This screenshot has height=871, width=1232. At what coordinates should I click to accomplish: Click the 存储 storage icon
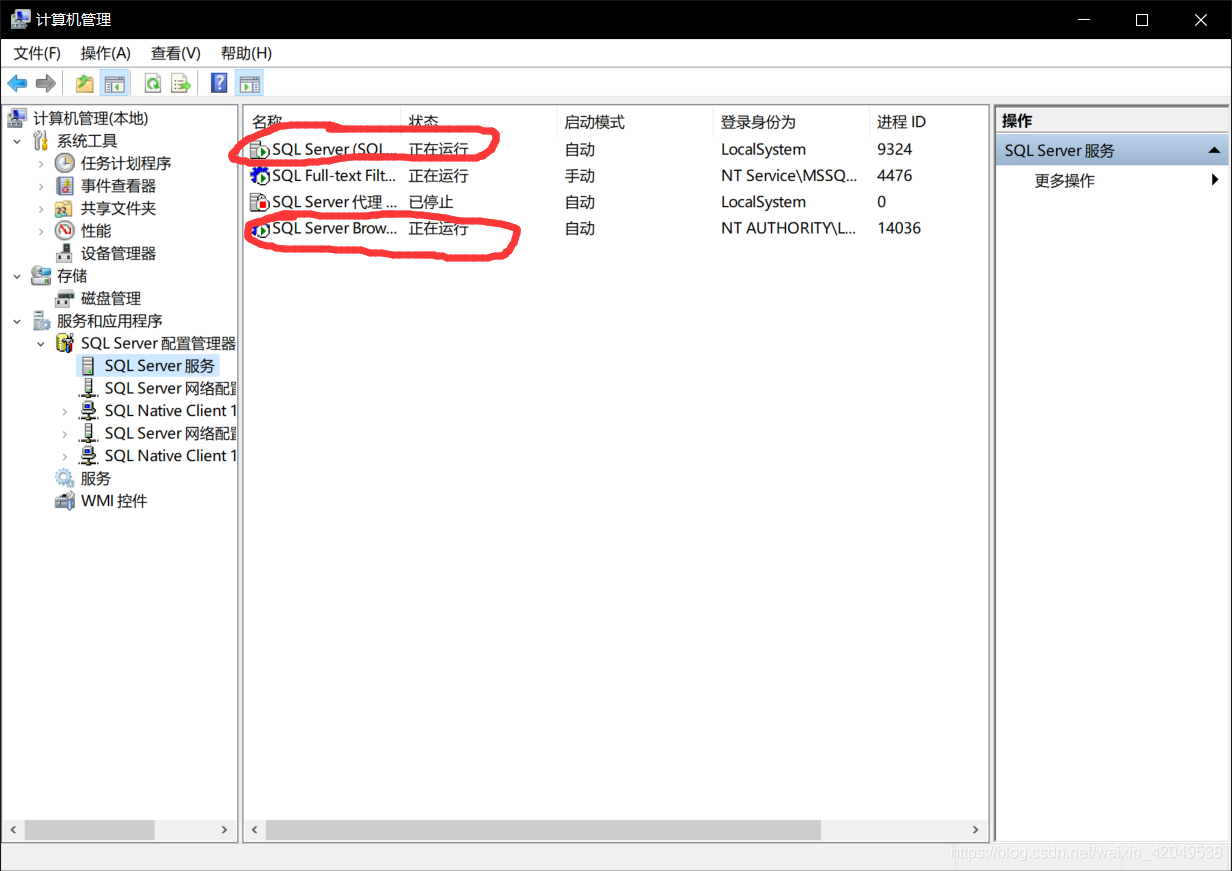pos(41,276)
